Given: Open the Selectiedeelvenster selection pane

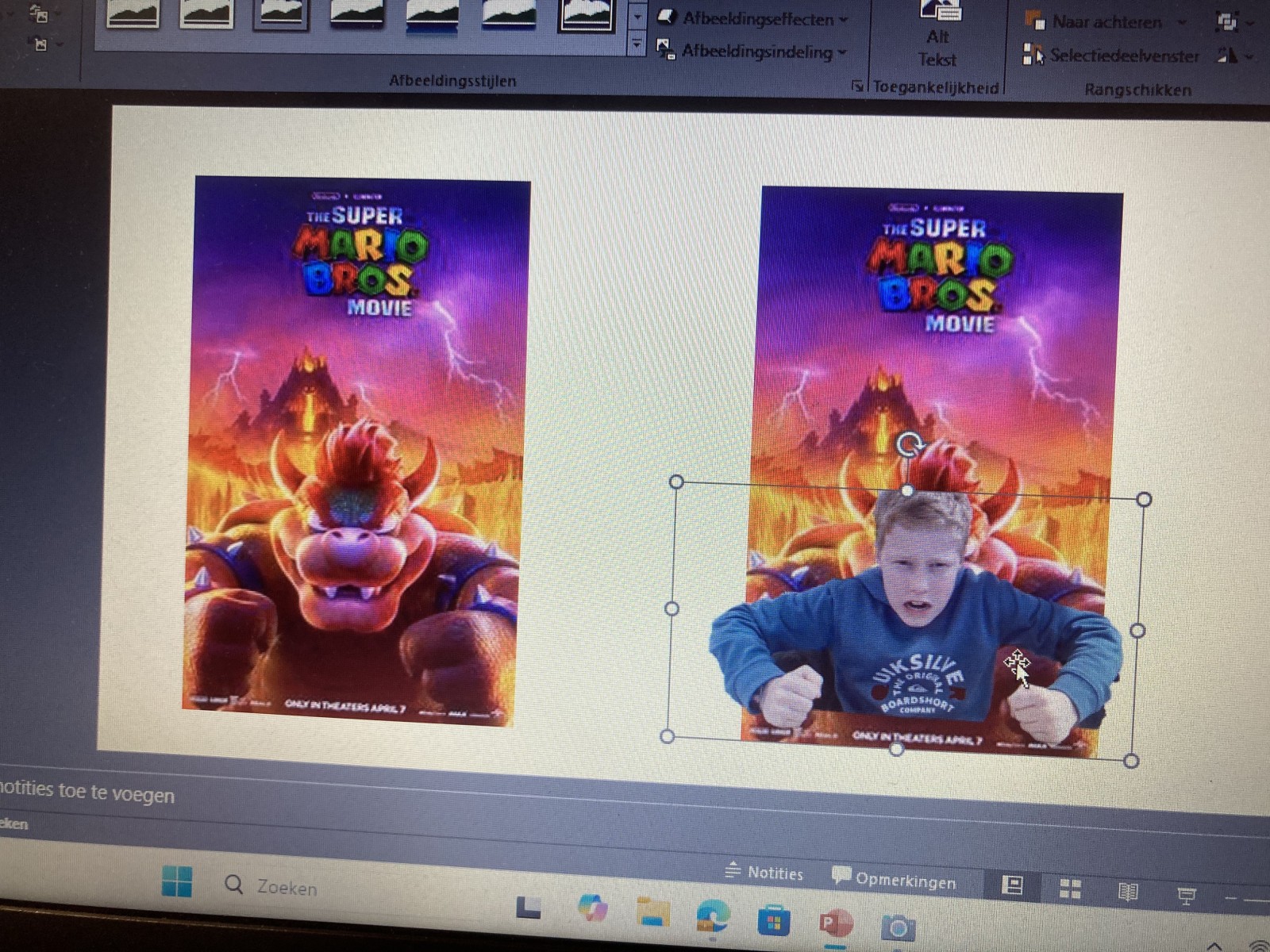Looking at the screenshot, I should click(x=1113, y=56).
